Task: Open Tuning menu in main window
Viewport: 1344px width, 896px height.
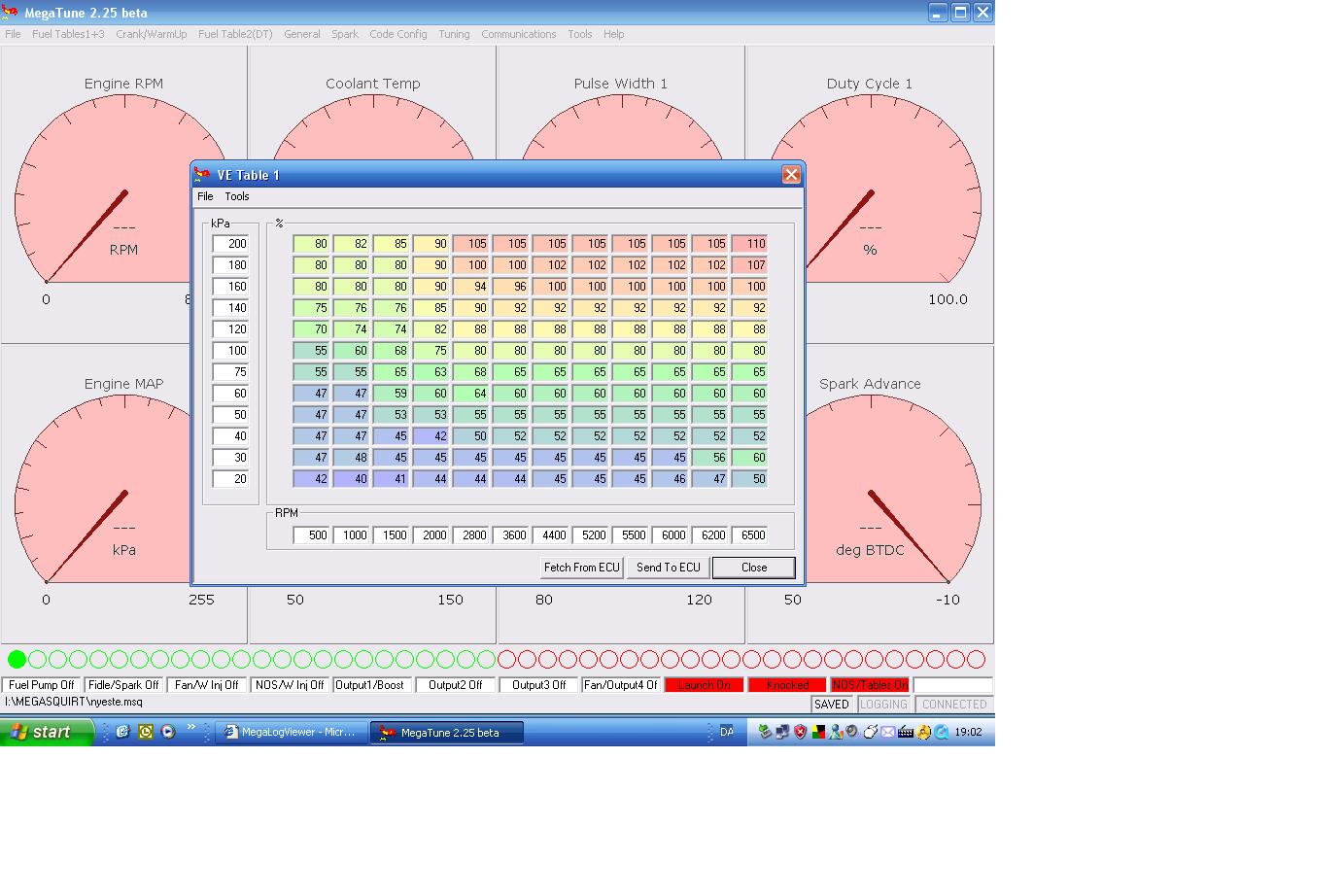Action: pyautogui.click(x=454, y=34)
